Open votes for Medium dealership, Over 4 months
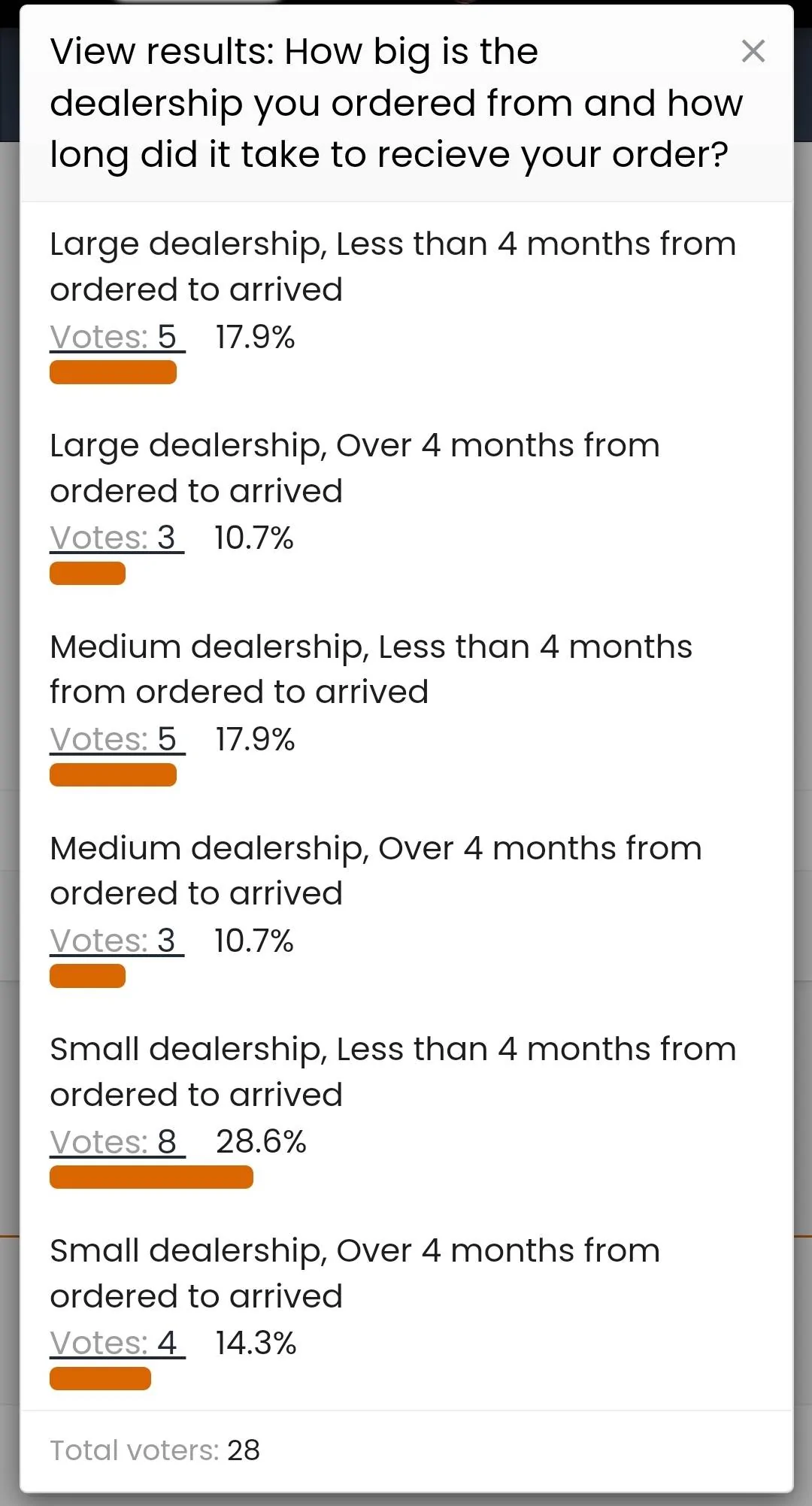This screenshot has height=1506, width=812. click(117, 941)
